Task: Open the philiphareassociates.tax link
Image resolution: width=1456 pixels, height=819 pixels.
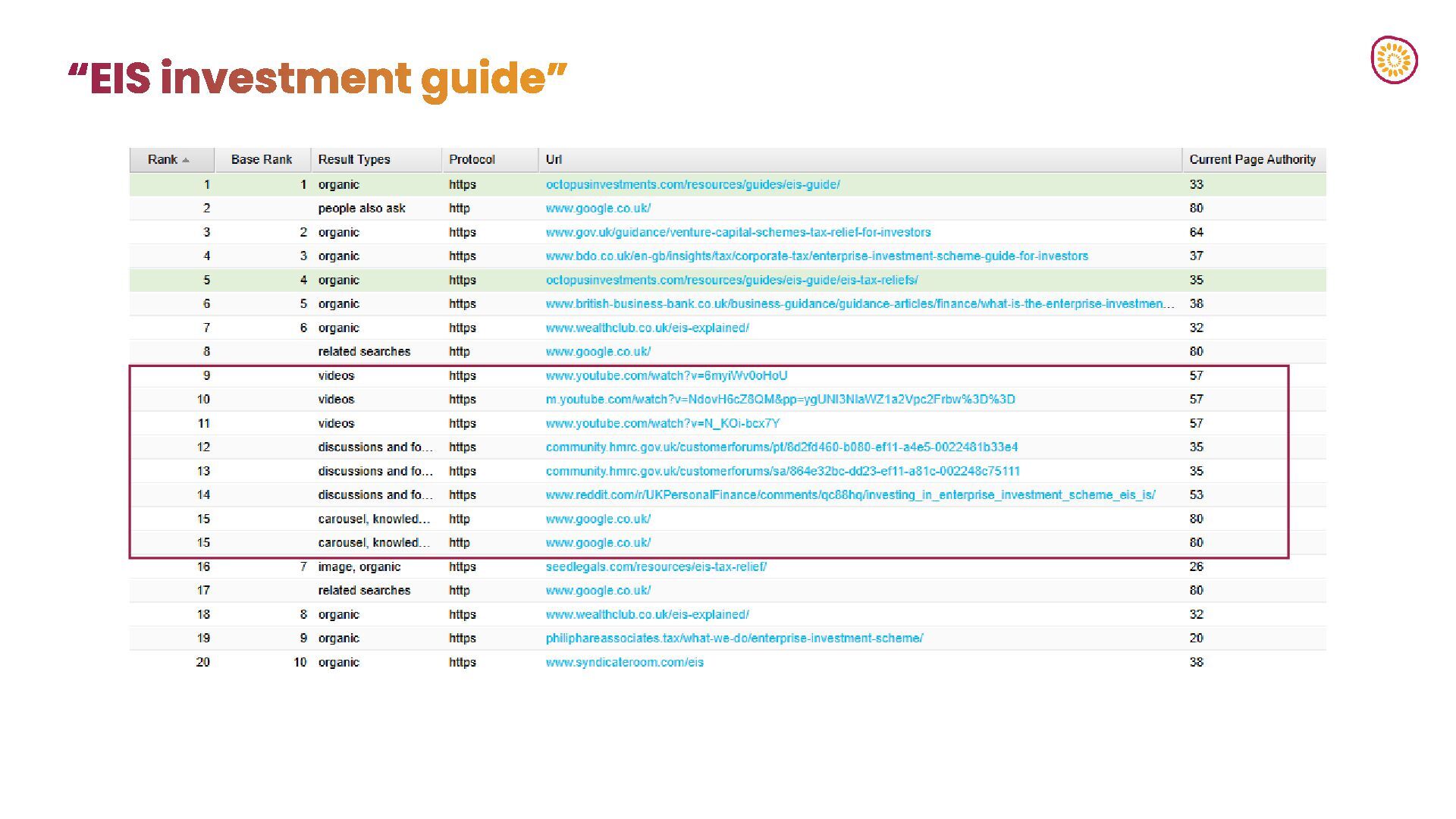Action: 734,638
